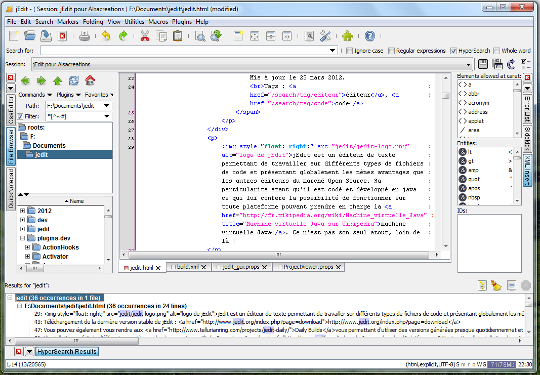The image size is (540, 375).
Task: Expand the ActionHooks folder
Action: coord(28,247)
